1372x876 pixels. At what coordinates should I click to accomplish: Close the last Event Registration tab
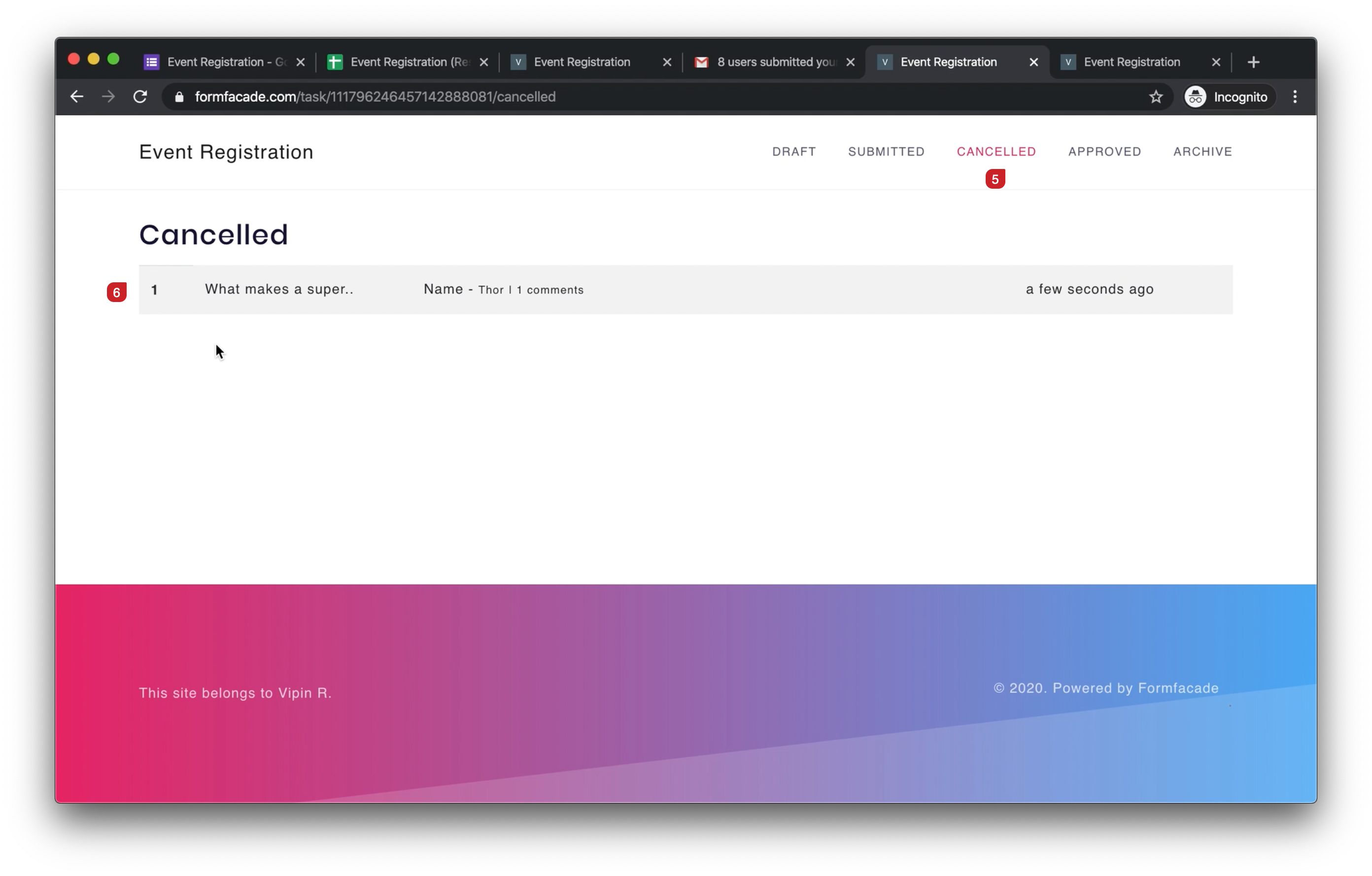click(1215, 62)
